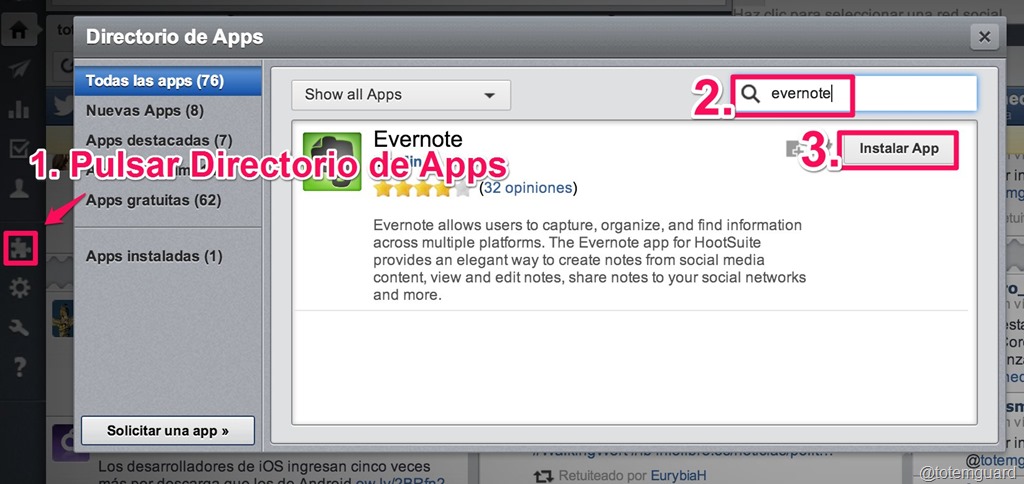Click the Instalar App button for Evernote
The width and height of the screenshot is (1024, 484).
(899, 149)
